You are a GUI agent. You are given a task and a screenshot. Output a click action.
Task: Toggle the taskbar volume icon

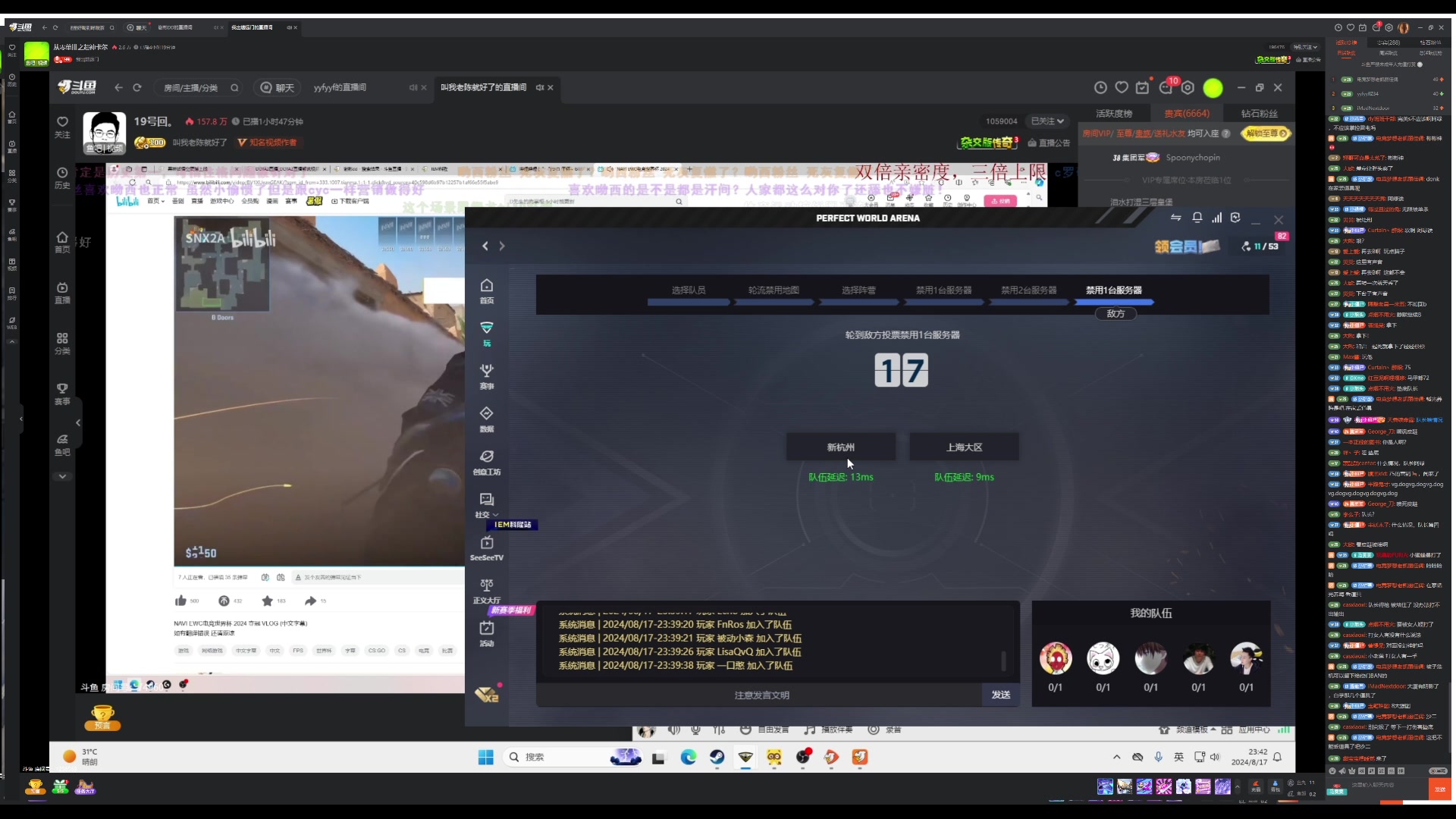click(1215, 757)
